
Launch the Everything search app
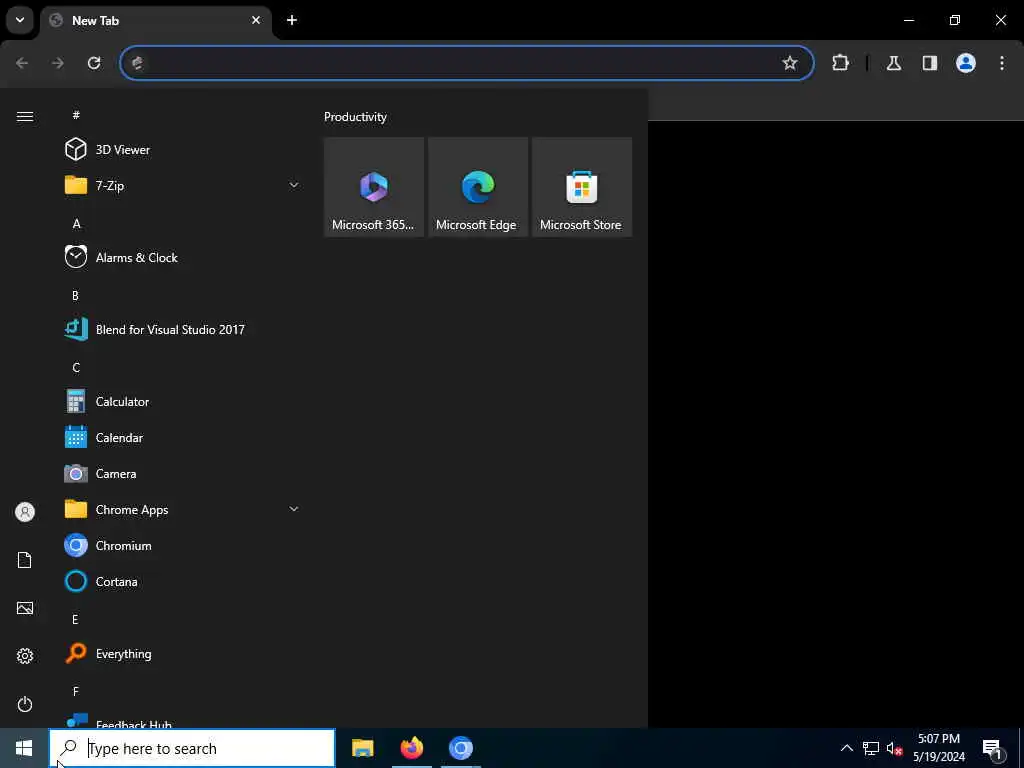183,654
